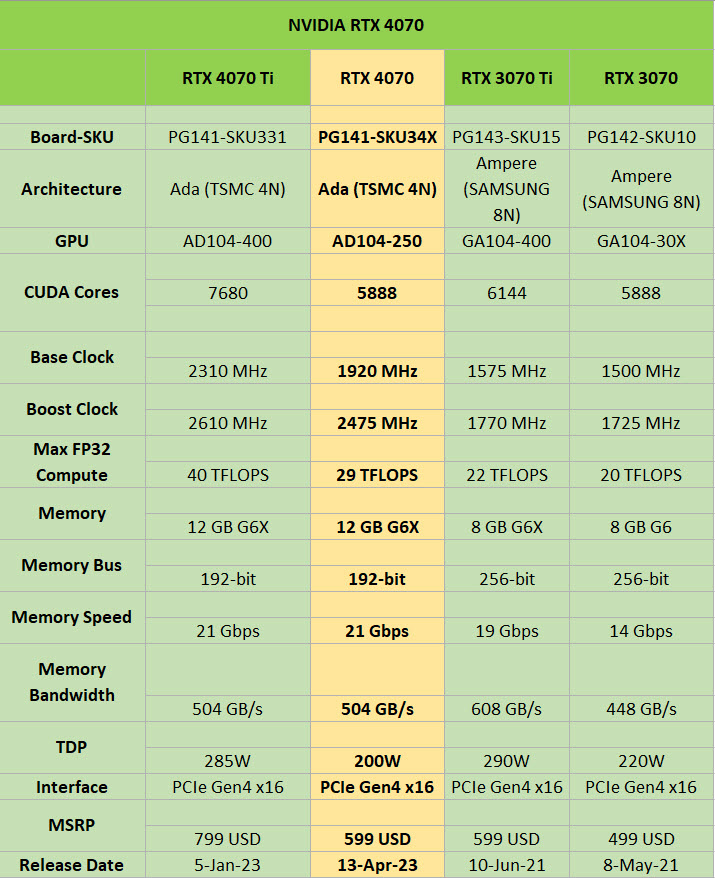
Task: Click the 608 GB/s bandwidth cell
Action: (x=506, y=709)
